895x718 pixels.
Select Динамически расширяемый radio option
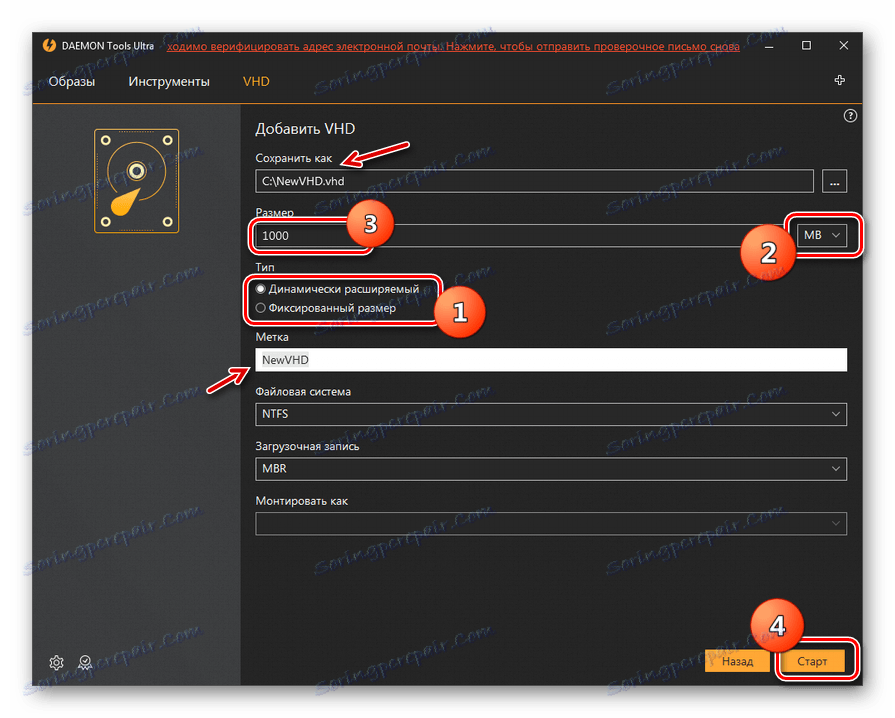(338, 289)
